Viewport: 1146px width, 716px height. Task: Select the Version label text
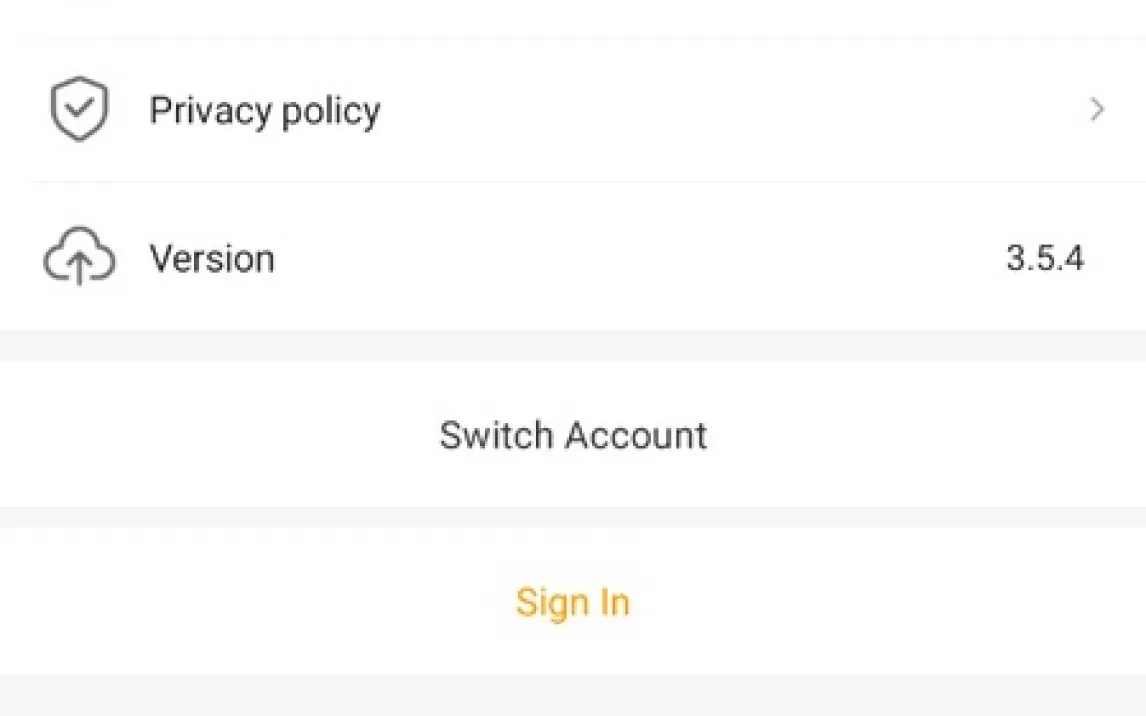[212, 259]
